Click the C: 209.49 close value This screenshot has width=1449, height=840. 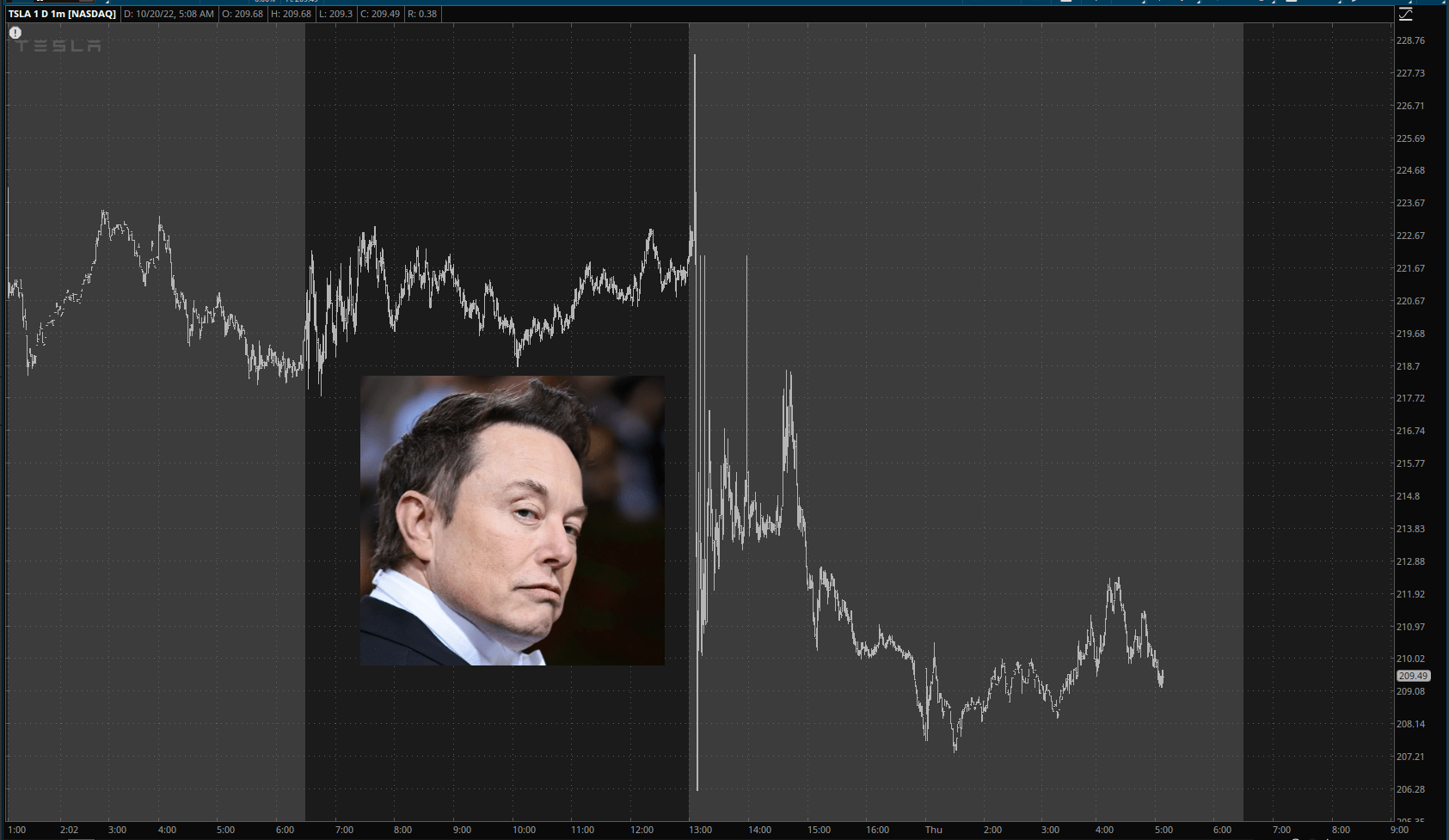click(380, 14)
